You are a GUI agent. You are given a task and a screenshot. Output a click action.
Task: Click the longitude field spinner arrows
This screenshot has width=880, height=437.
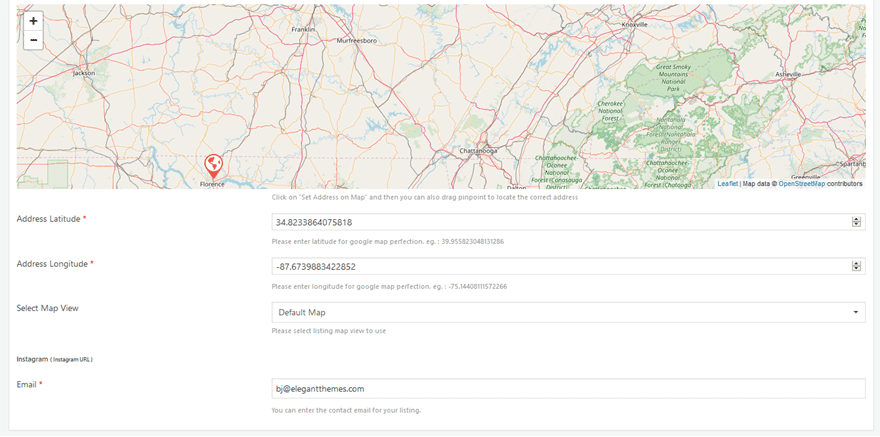pos(856,266)
